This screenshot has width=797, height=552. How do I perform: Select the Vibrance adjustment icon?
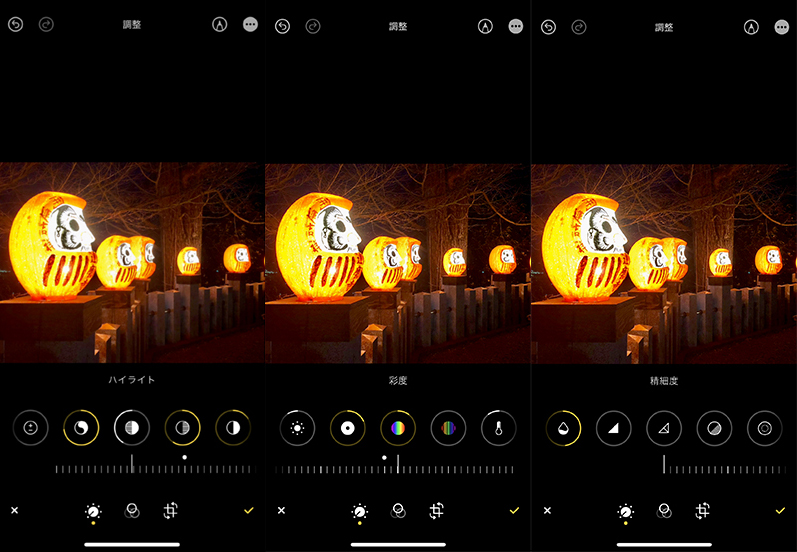tap(448, 428)
